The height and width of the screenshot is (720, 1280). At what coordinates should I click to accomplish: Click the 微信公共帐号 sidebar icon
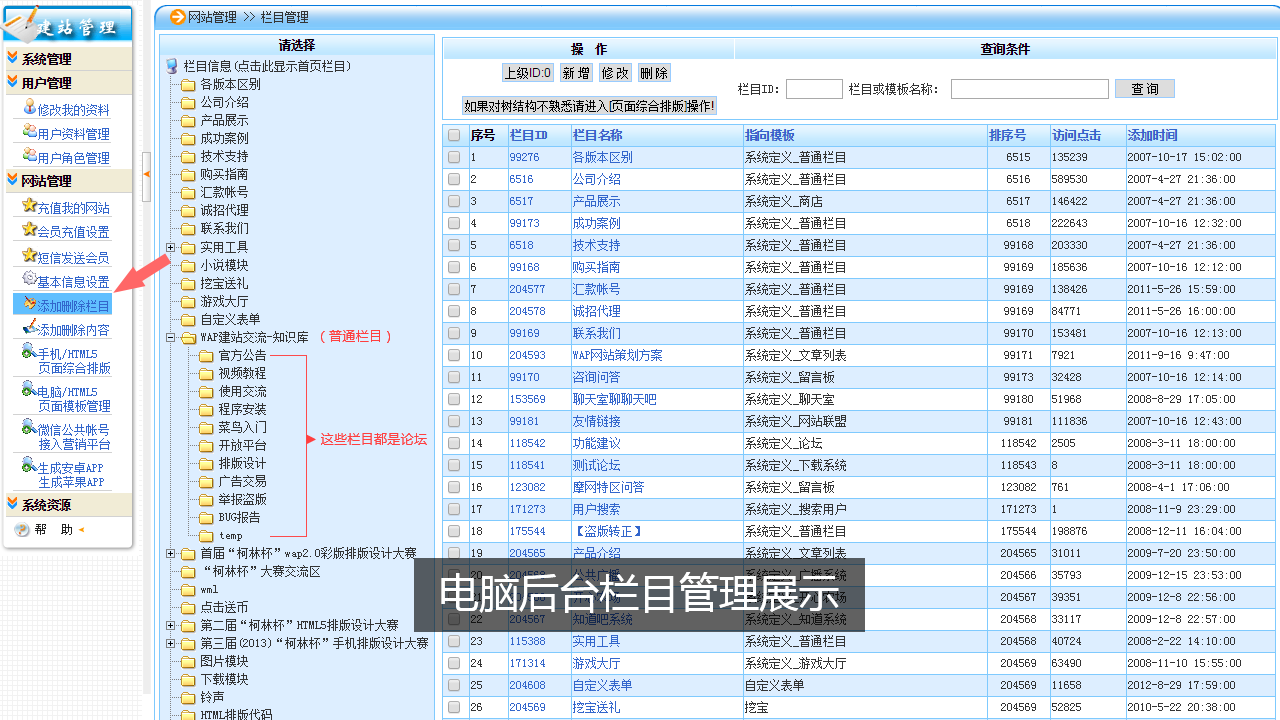(x=29, y=428)
